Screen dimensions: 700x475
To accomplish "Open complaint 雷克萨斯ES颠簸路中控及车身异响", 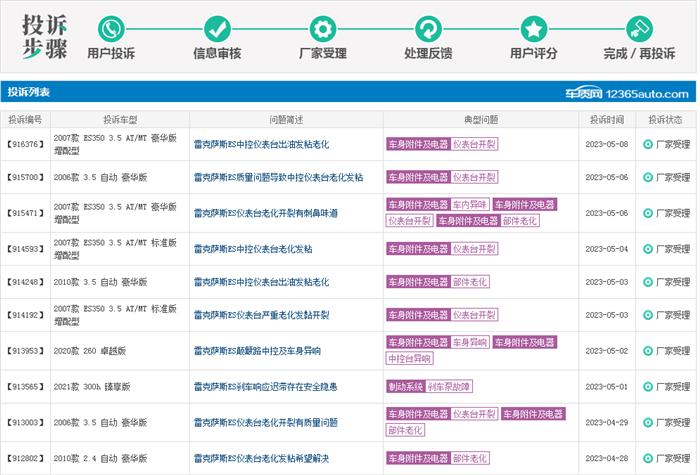I will click(x=257, y=351).
